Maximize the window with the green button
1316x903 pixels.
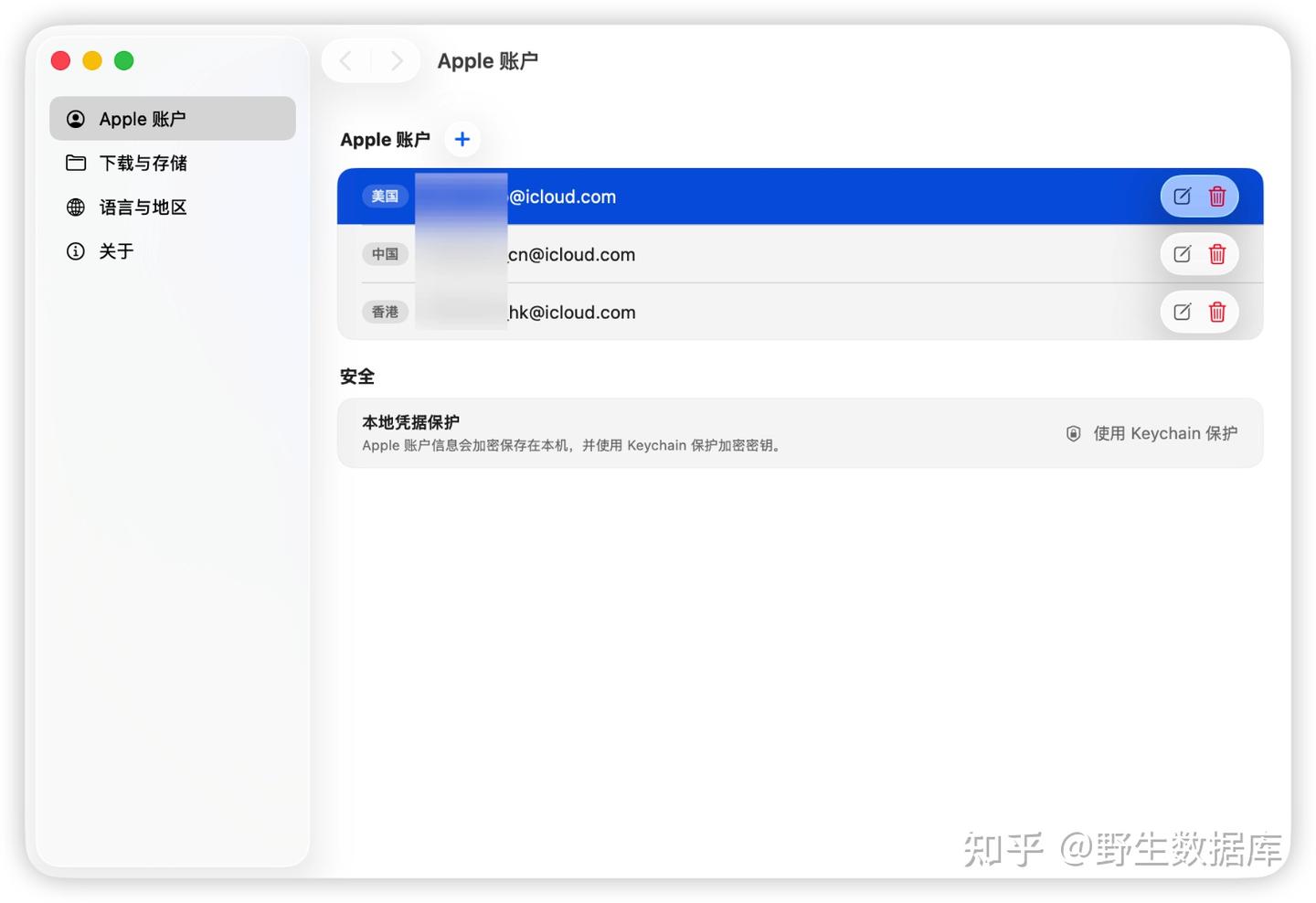point(124,61)
